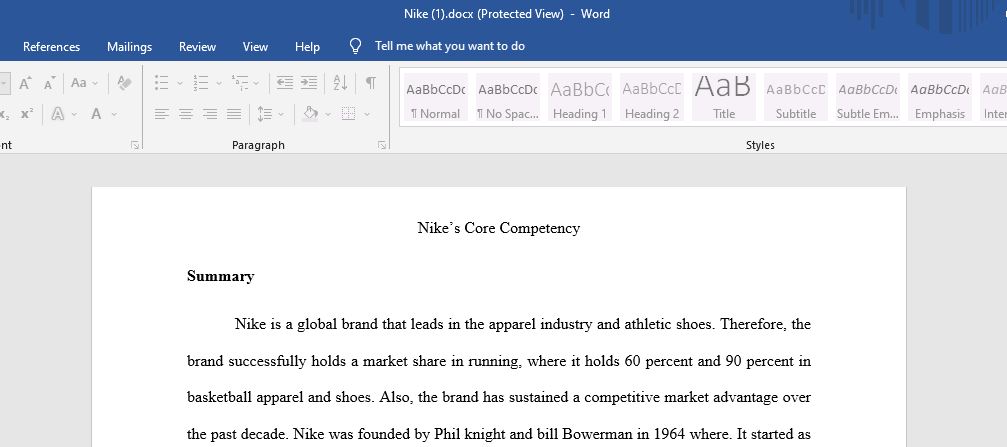
Task: Click the Tell me lightbulb icon
Action: tap(355, 46)
